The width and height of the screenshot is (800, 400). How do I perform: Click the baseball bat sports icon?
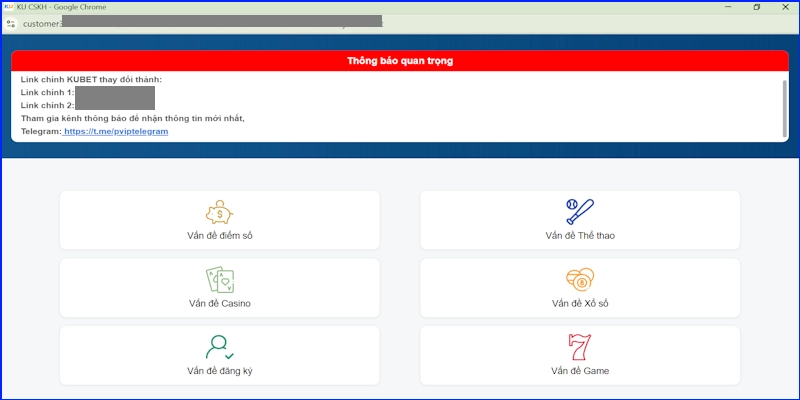580,212
